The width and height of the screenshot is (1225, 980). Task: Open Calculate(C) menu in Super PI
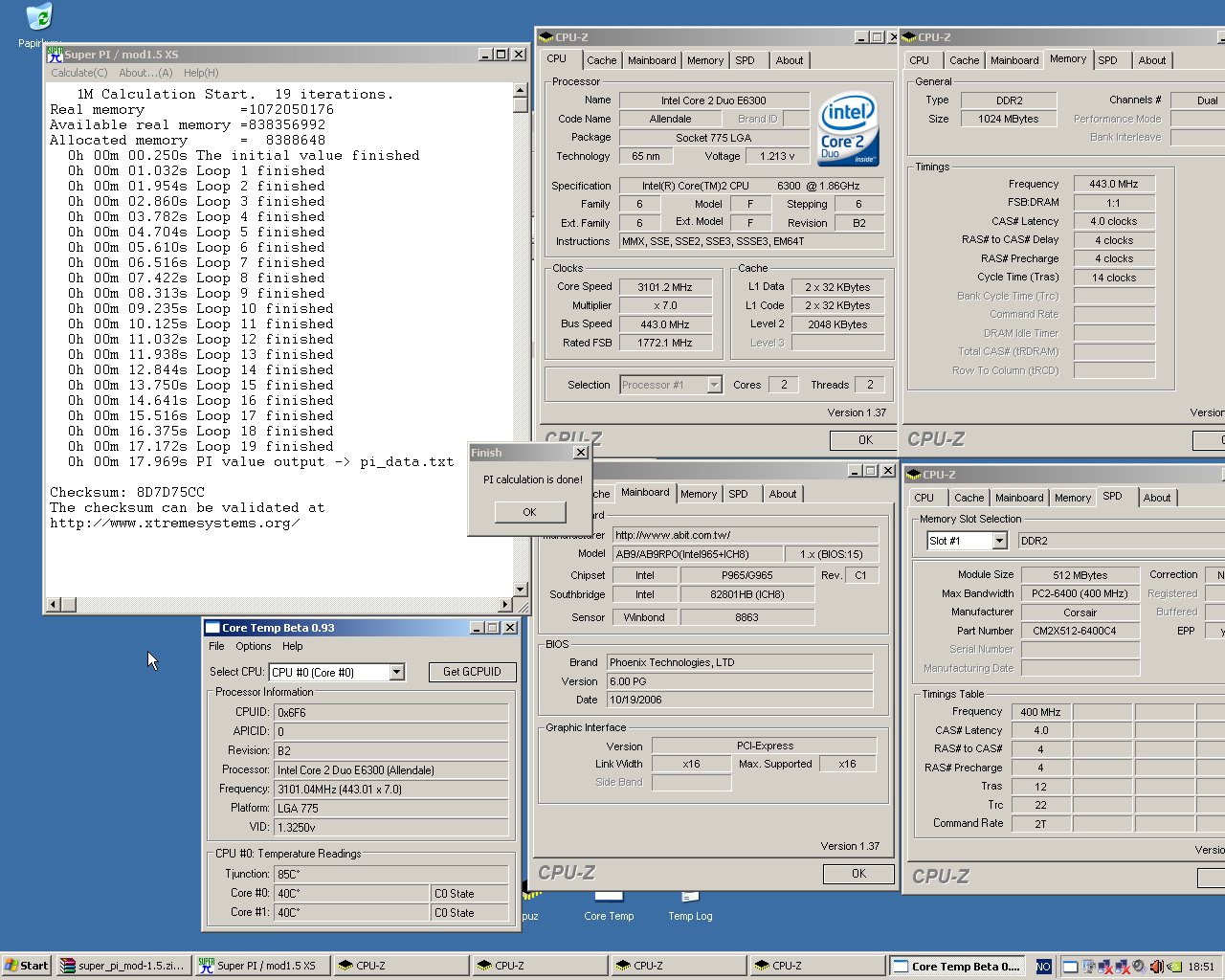pyautogui.click(x=79, y=73)
